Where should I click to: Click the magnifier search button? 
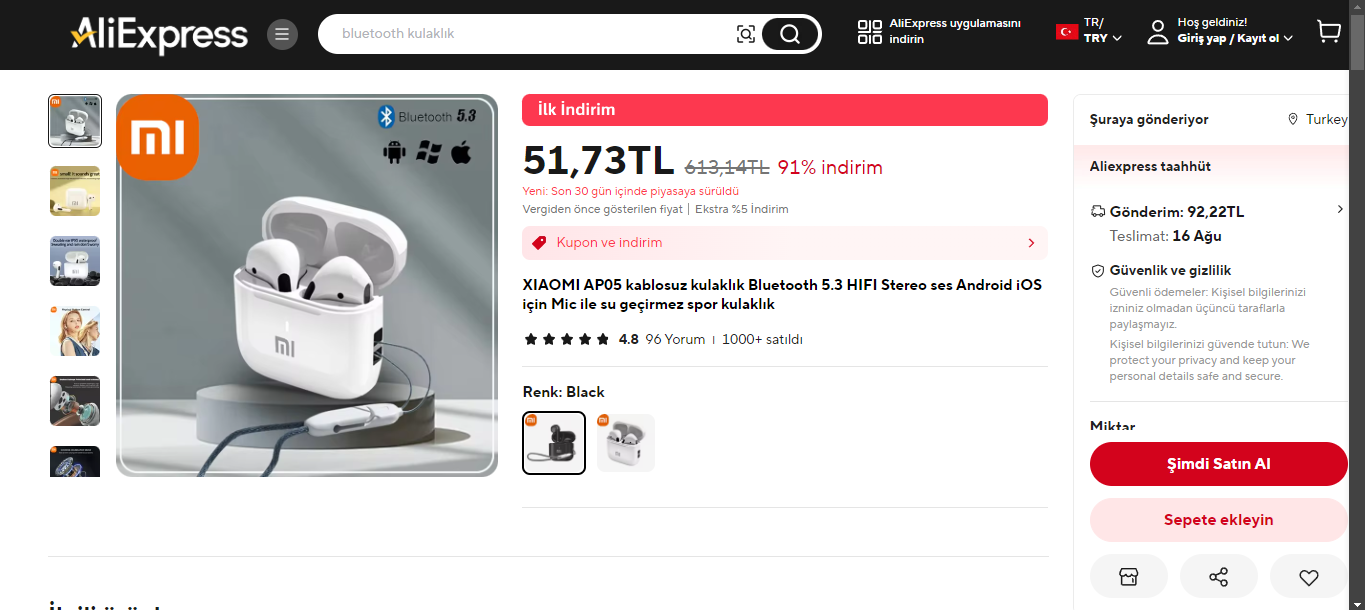coord(790,34)
